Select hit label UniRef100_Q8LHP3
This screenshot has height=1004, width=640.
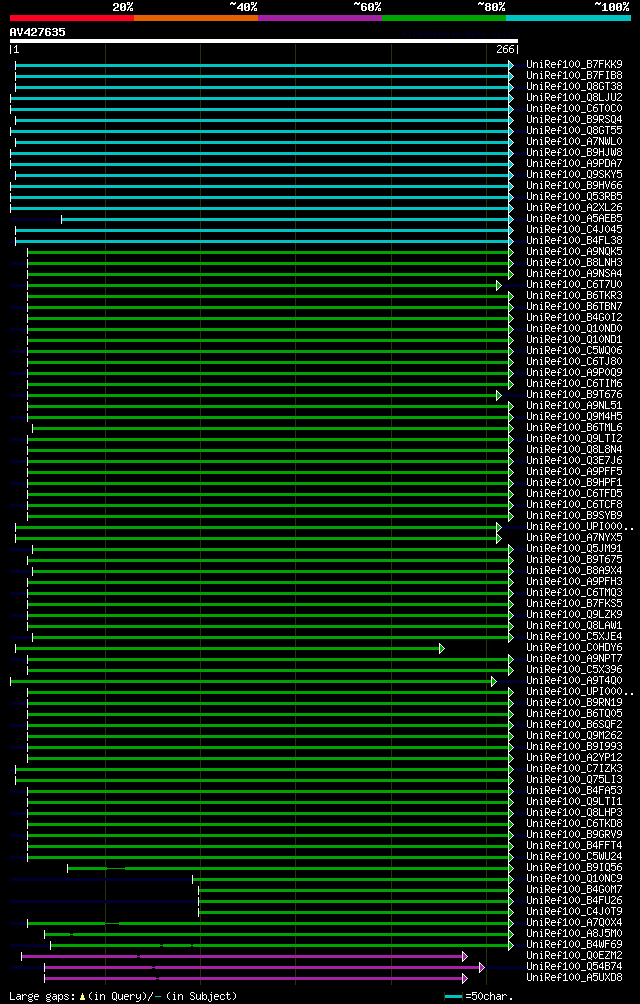[574, 812]
